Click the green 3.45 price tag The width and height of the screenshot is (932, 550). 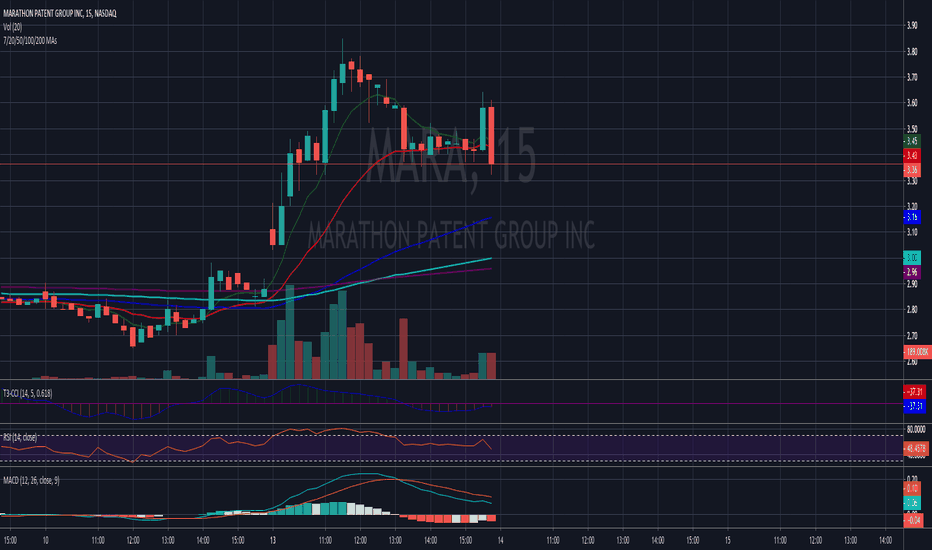(912, 141)
